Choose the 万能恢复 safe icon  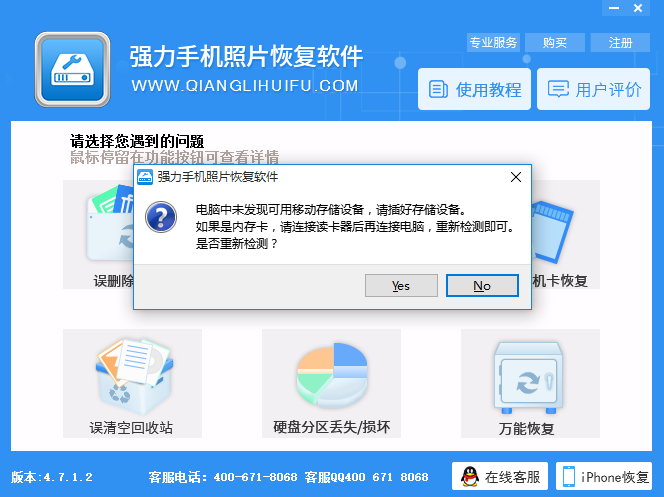coord(528,378)
